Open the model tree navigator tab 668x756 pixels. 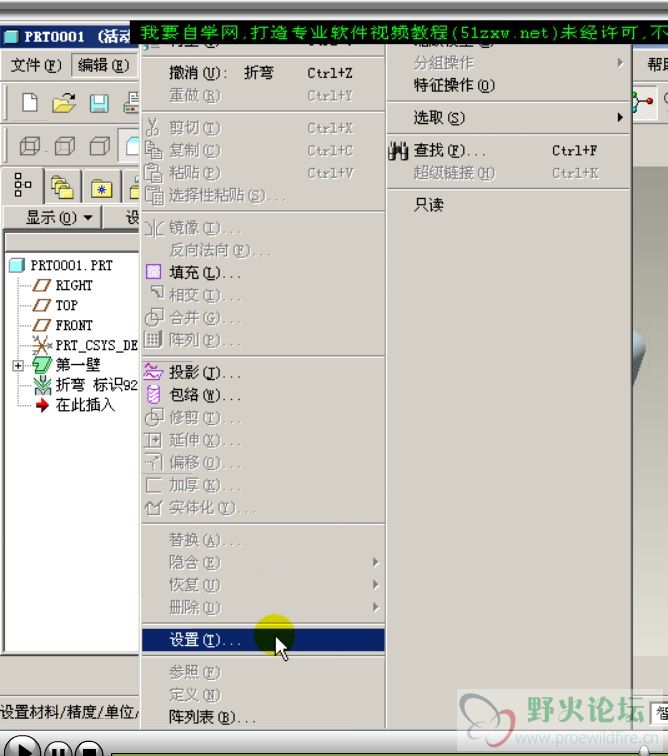[23, 185]
